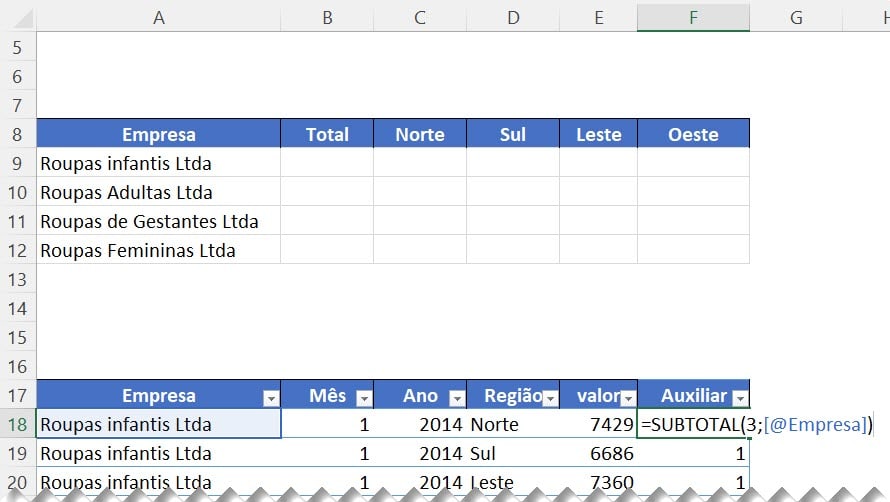Open the Auxiliar column filter dropdown
890x502 pixels.
pos(739,398)
